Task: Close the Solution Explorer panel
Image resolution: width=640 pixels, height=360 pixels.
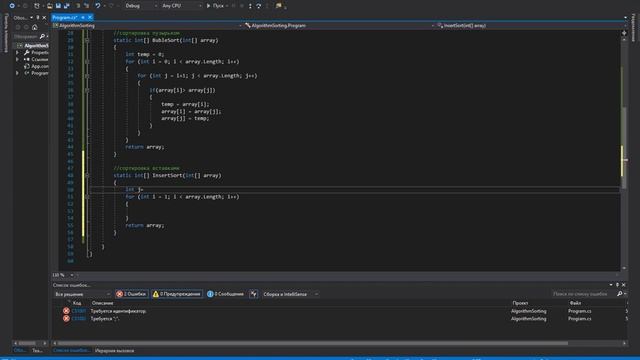Action: click(x=44, y=18)
